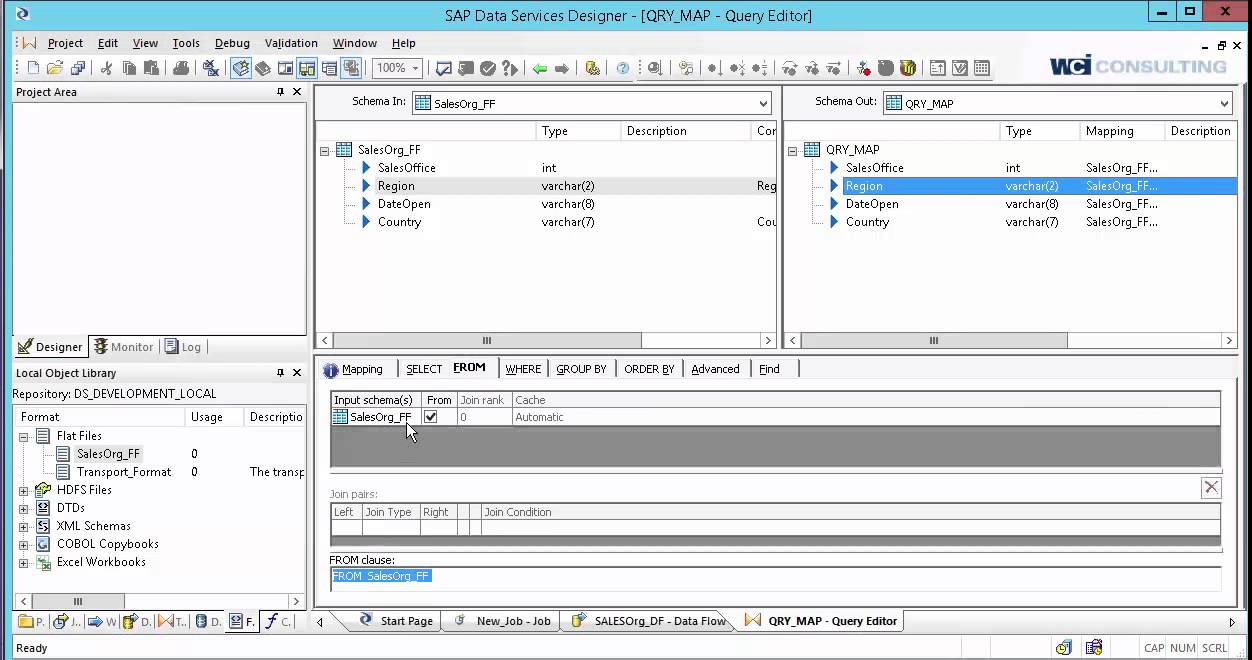This screenshot has height=660, width=1252.
Task: Click the Mapping column header in Schema Out
Action: [x=1122, y=131]
